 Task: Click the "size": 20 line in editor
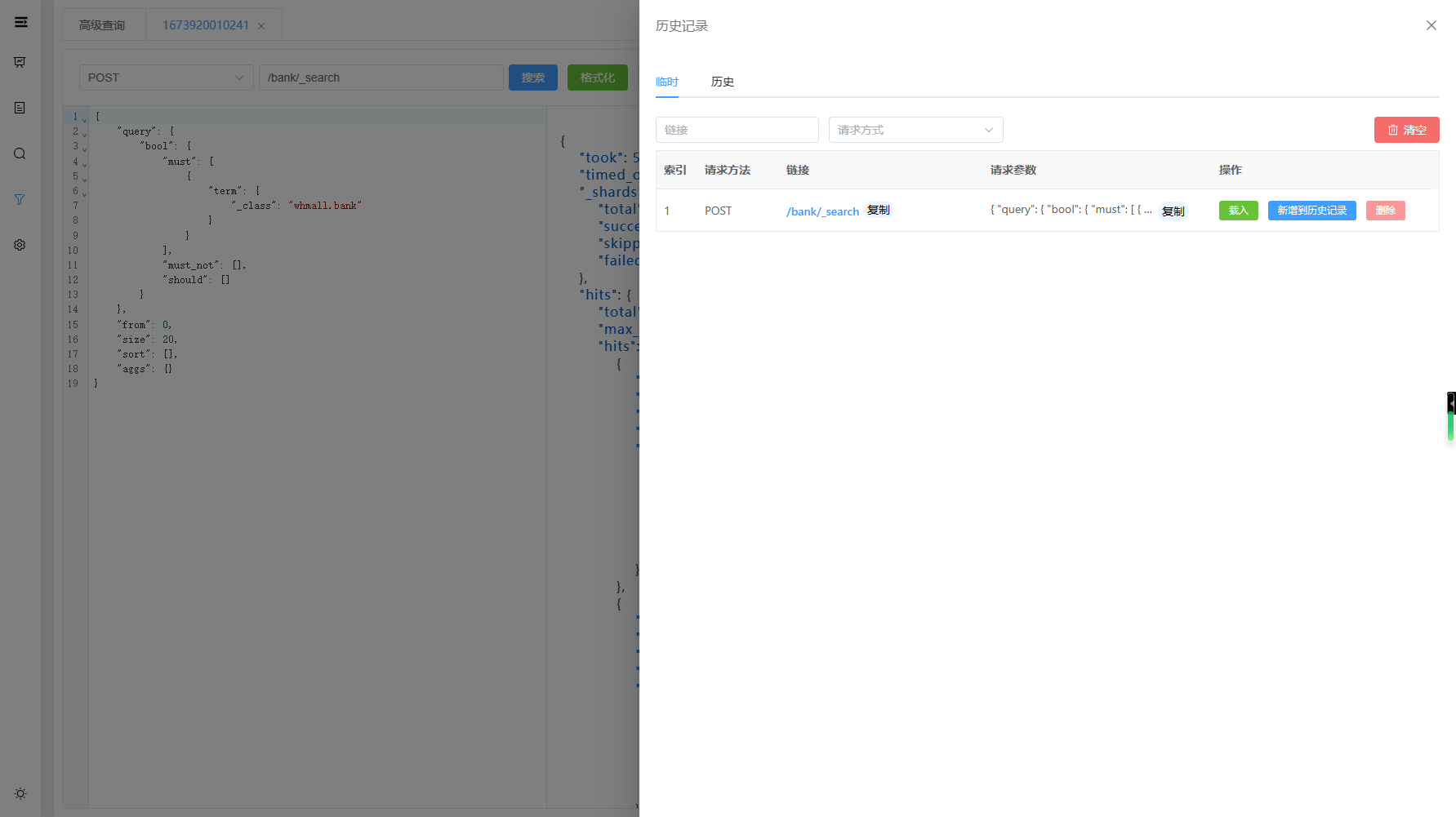(147, 340)
